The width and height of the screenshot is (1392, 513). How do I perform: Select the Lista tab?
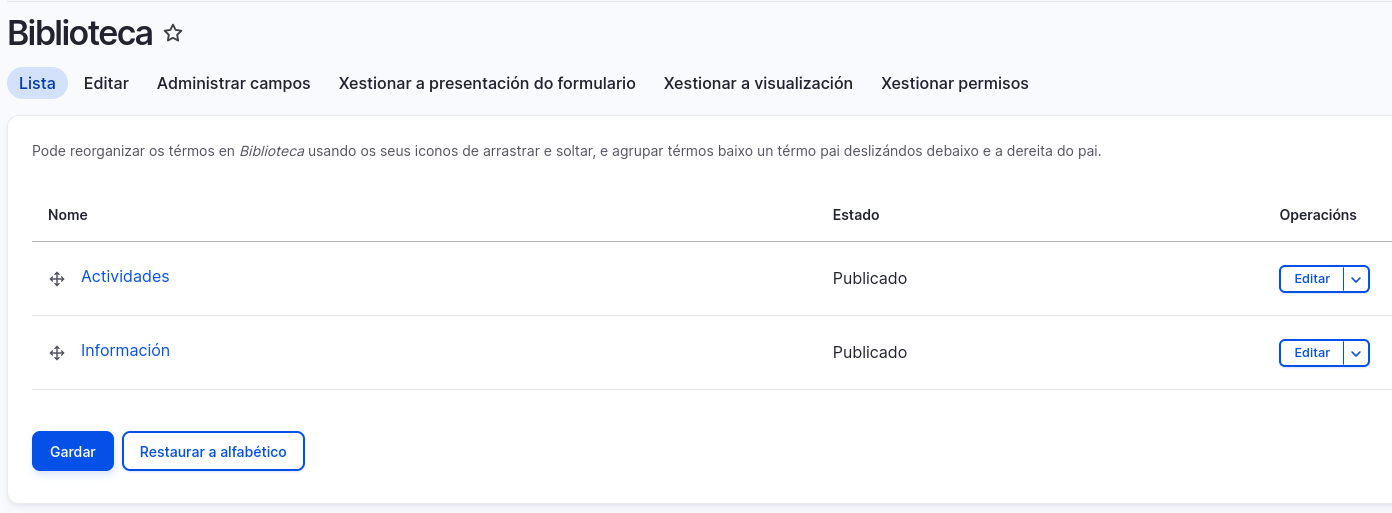(x=37, y=83)
